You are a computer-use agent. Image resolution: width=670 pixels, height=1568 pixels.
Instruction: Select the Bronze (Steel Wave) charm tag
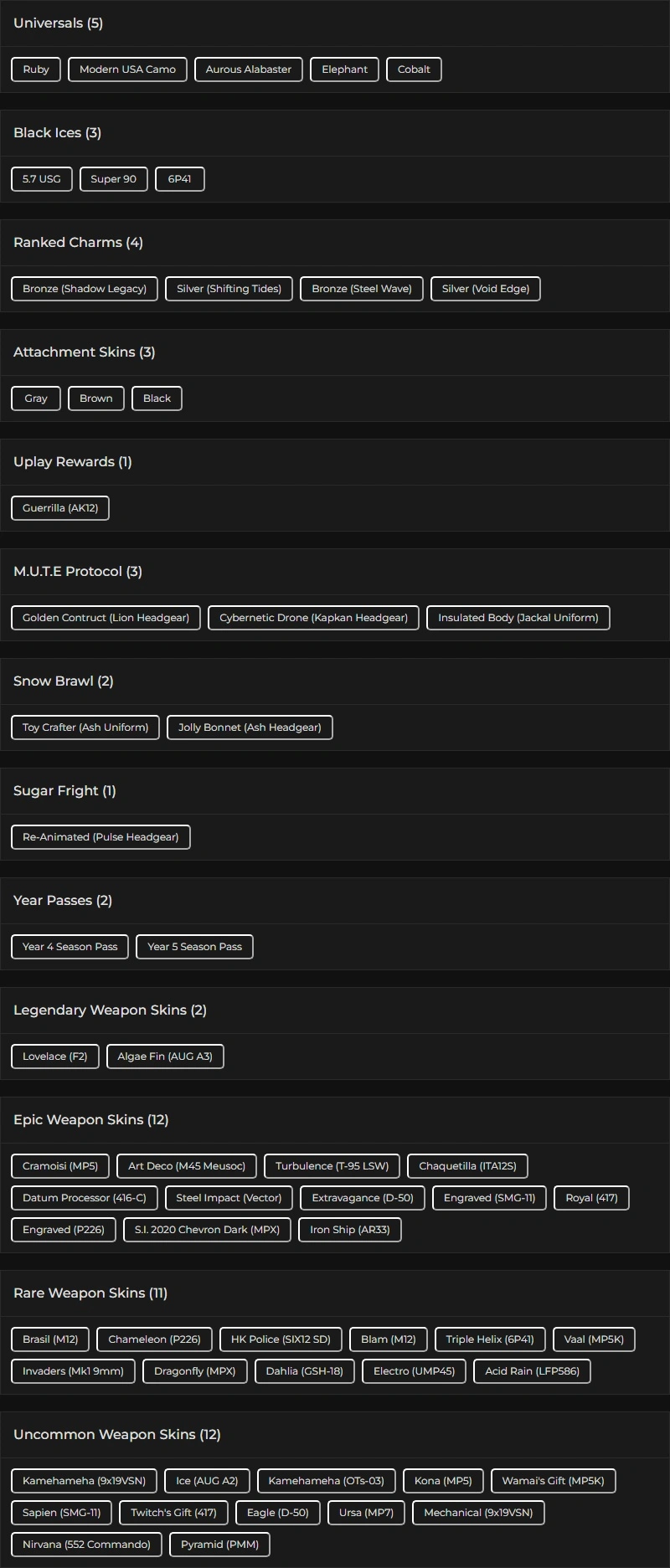[362, 289]
